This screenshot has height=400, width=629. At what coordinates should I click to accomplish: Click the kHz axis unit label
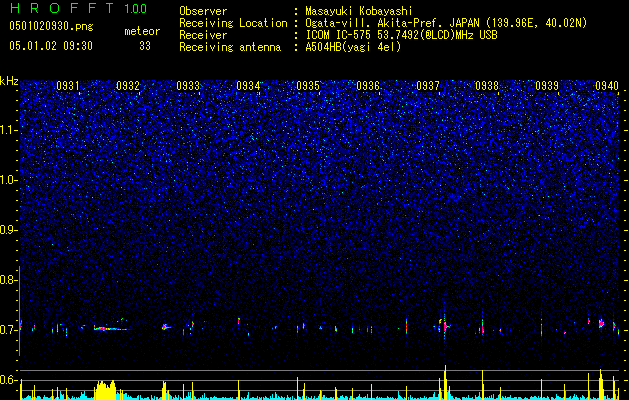point(9,81)
